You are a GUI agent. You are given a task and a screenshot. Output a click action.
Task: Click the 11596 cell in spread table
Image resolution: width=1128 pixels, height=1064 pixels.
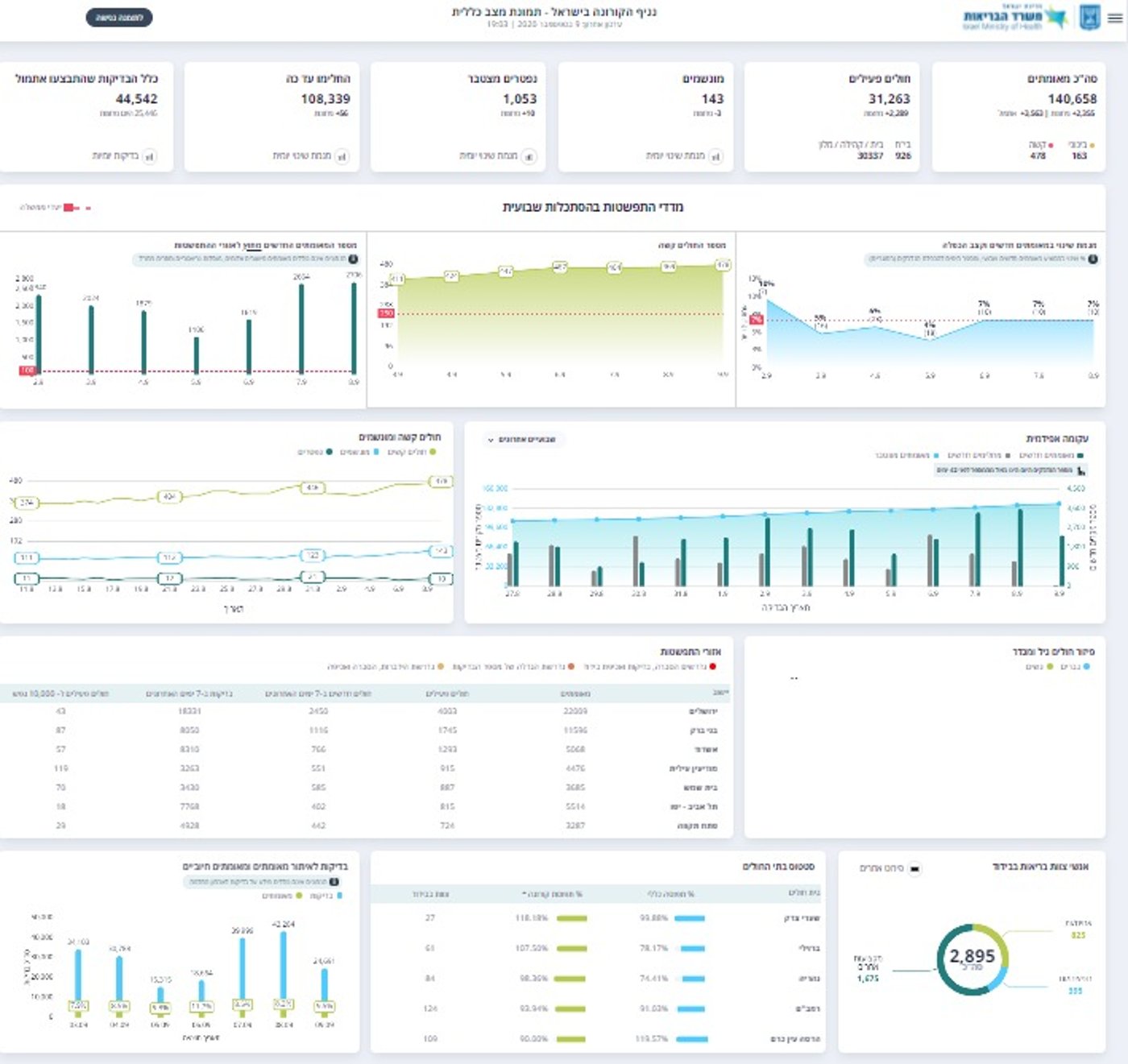pyautogui.click(x=575, y=731)
